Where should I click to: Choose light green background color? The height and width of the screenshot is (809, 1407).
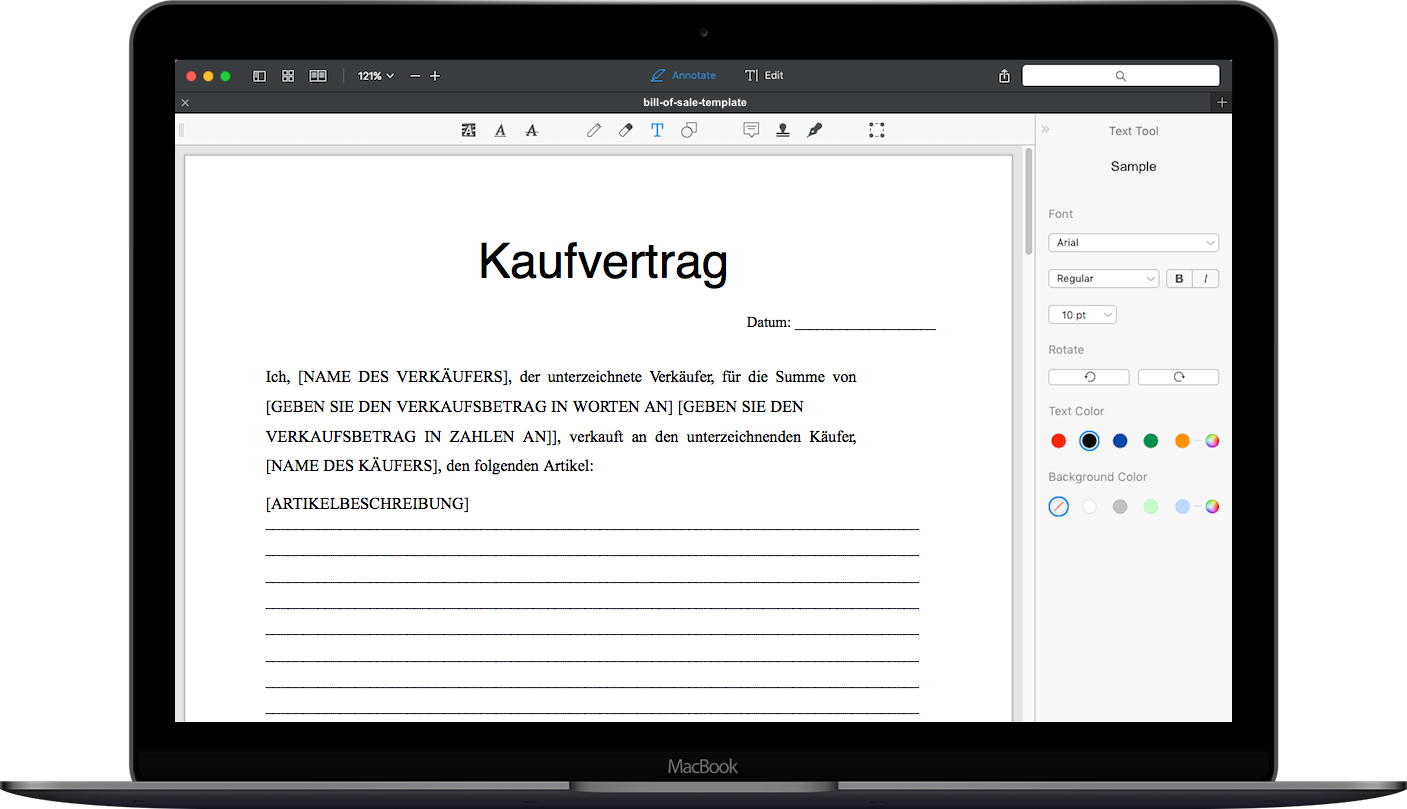tap(1151, 507)
